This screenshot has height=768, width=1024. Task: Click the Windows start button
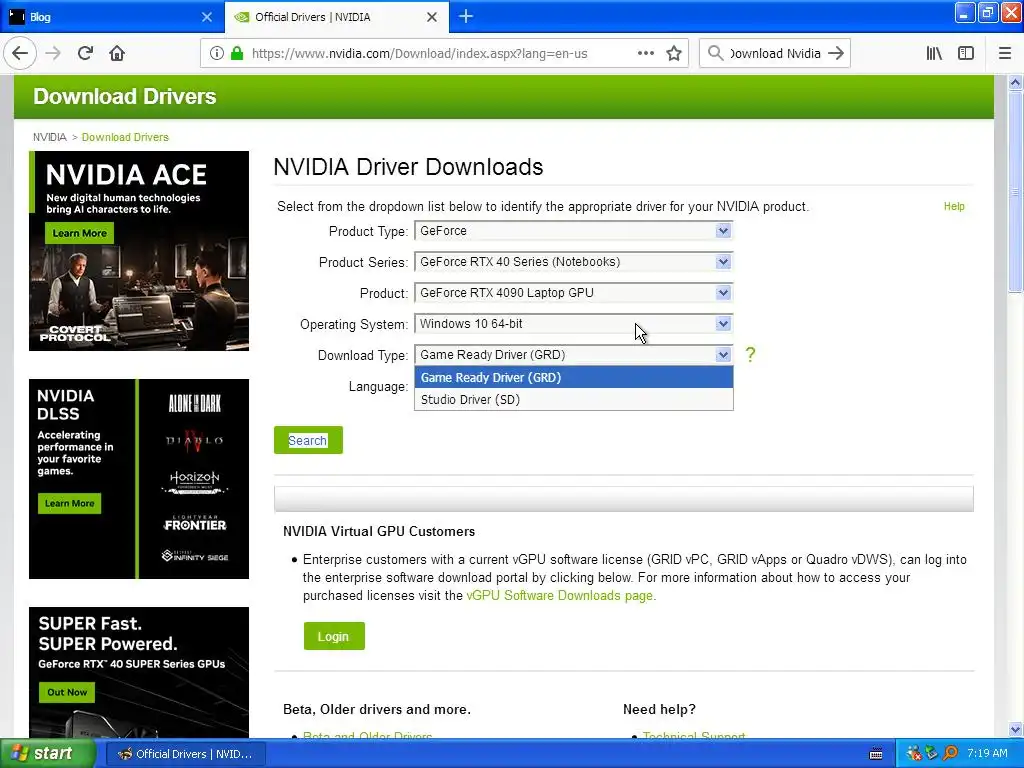point(47,754)
